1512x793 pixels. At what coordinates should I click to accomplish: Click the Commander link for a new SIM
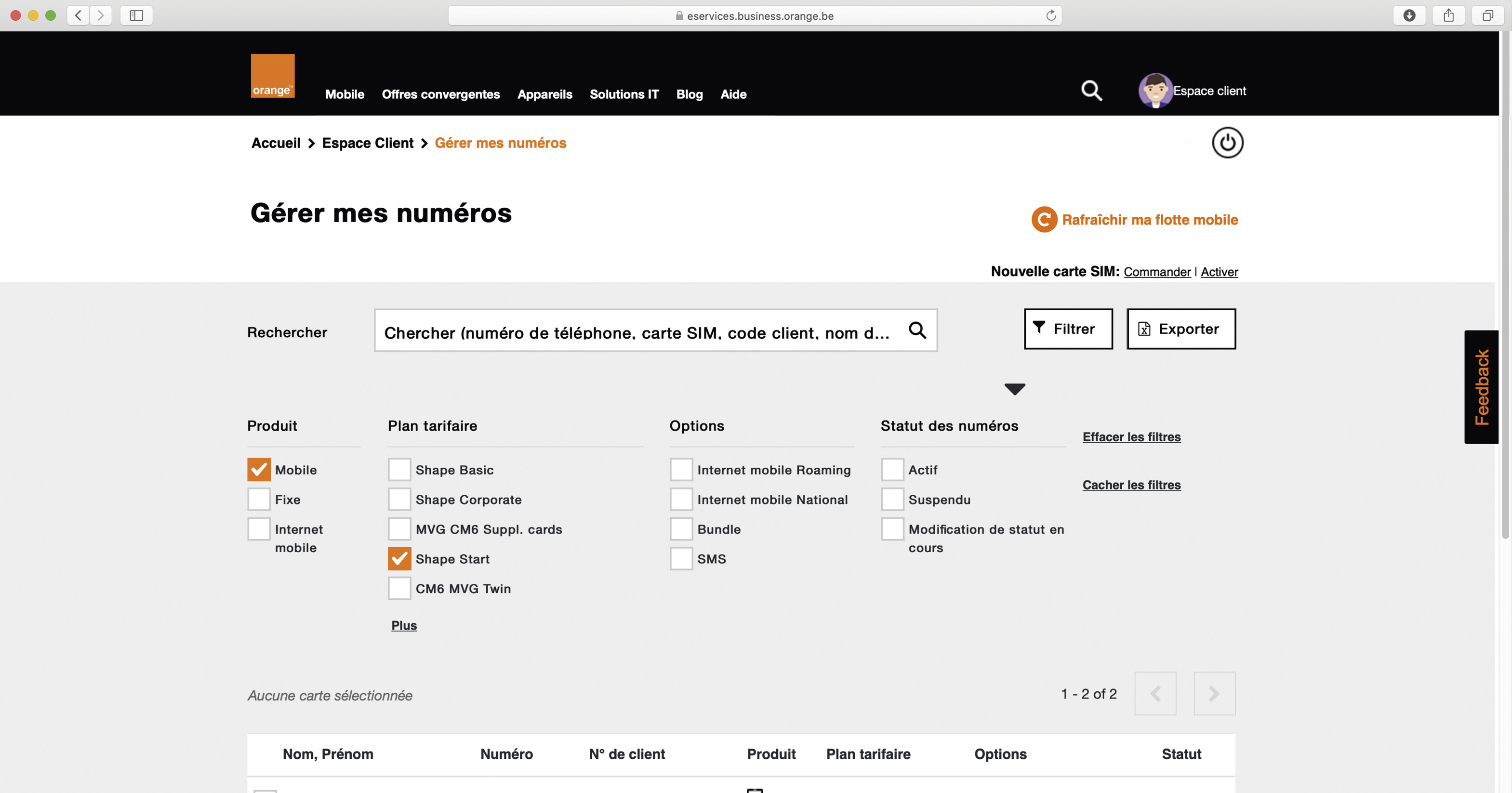point(1157,272)
